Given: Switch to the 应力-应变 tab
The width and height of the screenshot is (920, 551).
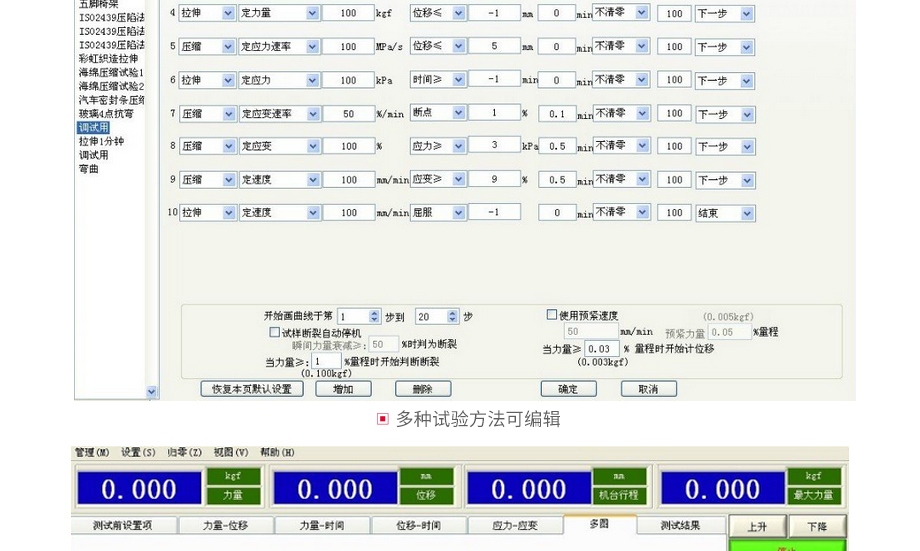Looking at the screenshot, I should coord(514,526).
